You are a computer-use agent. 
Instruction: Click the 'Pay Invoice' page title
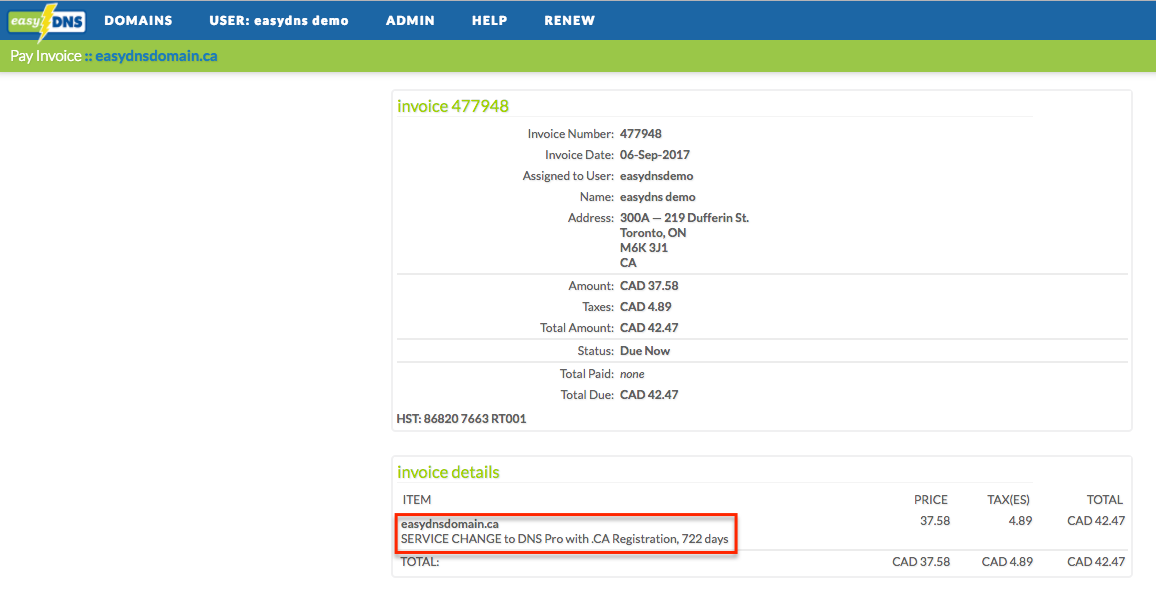46,56
